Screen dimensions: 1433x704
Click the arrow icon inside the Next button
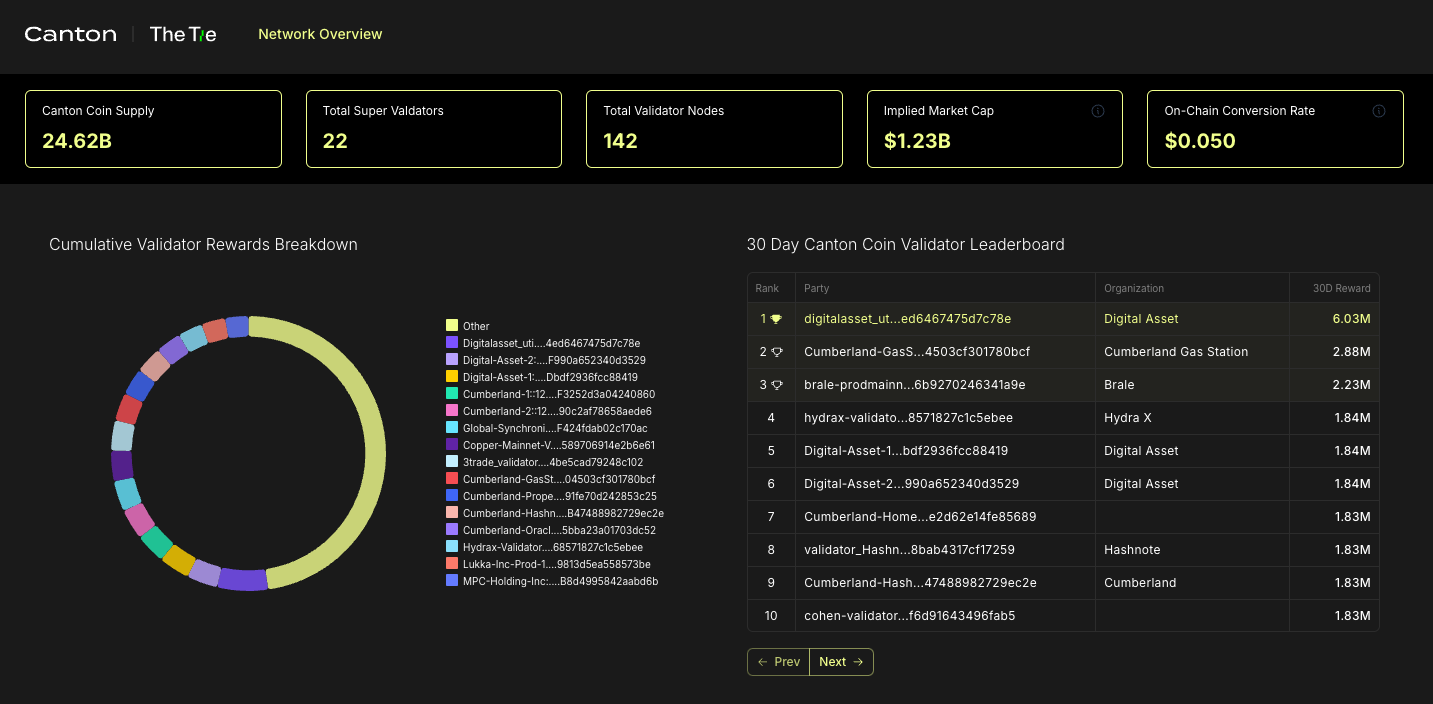tap(859, 662)
